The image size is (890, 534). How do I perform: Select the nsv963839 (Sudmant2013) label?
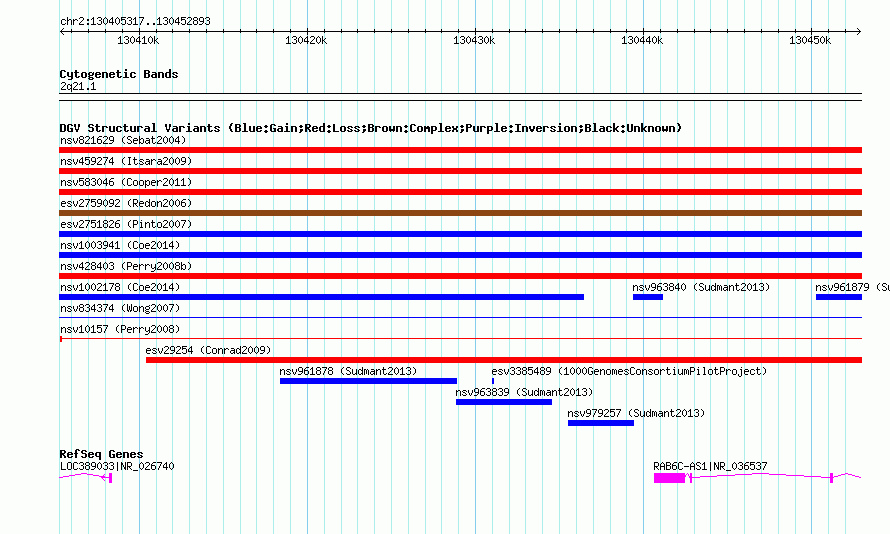pyautogui.click(x=524, y=392)
